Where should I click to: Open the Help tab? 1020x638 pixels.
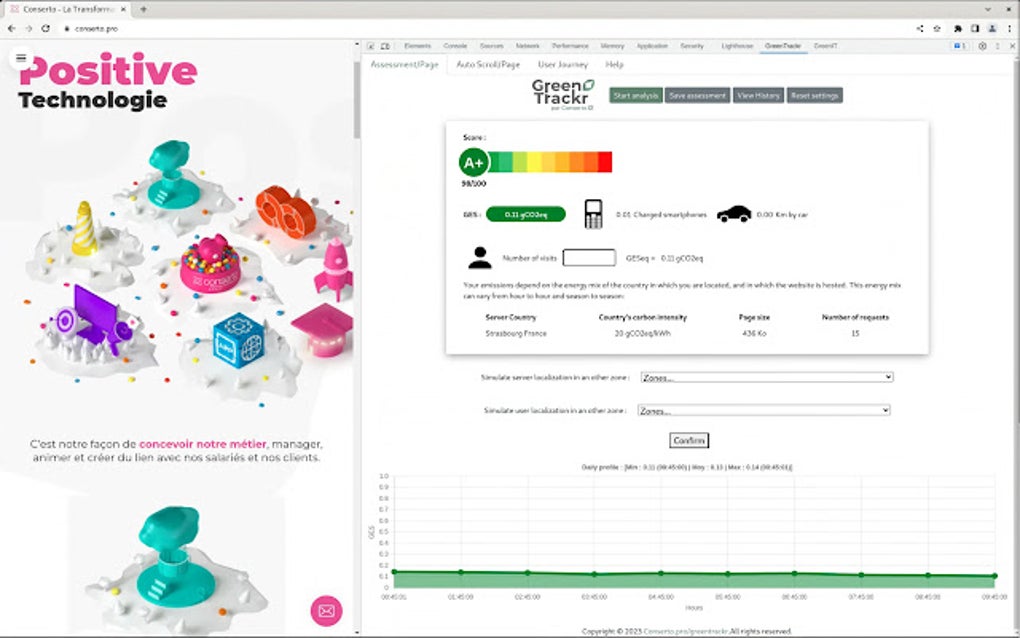pos(614,64)
